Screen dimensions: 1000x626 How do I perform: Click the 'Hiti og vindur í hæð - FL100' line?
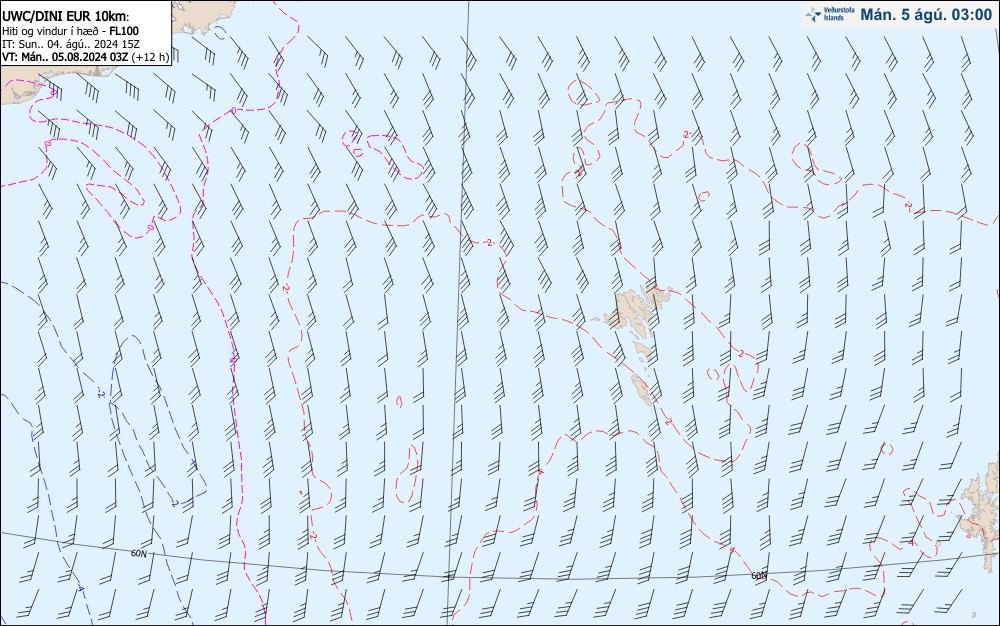70,31
